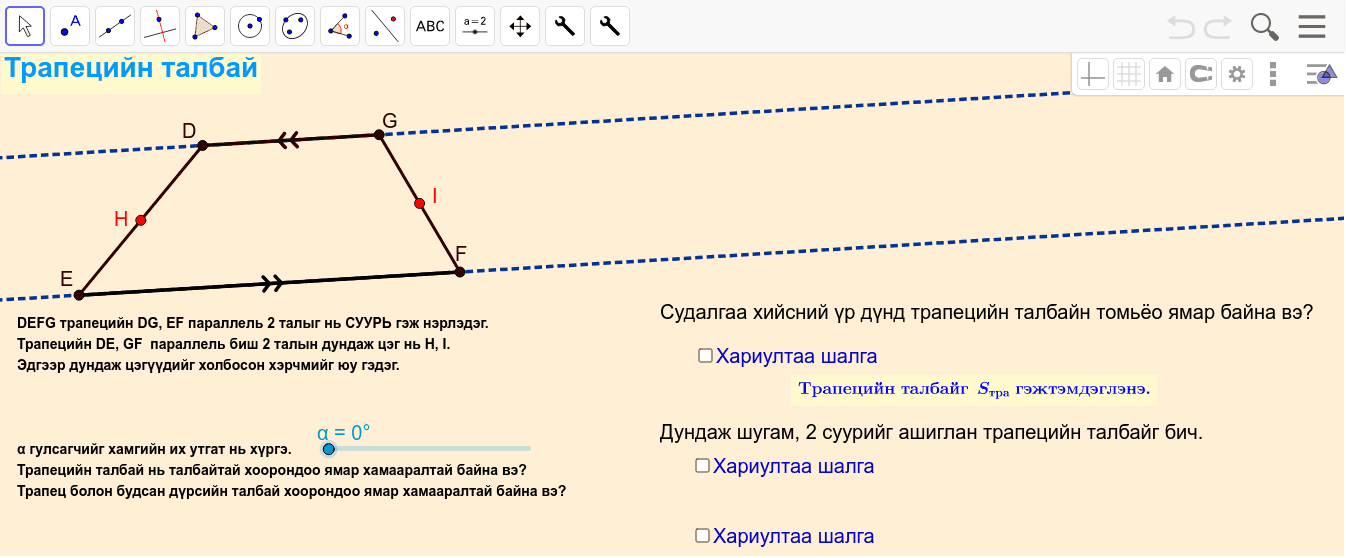1346x558 pixels.
Task: Click the Дундаж шугам, 2 суурийг question text
Action: tap(931, 433)
